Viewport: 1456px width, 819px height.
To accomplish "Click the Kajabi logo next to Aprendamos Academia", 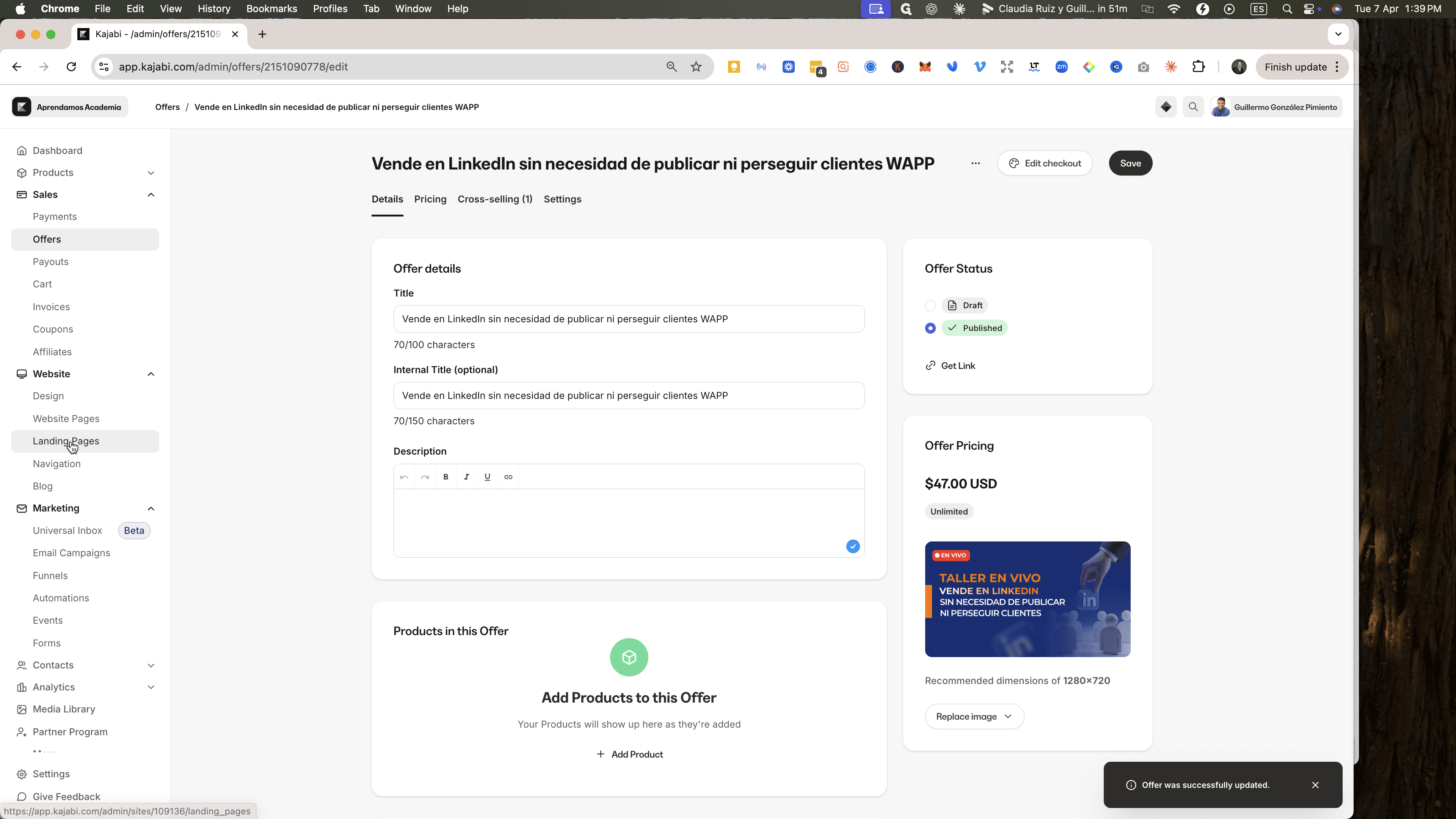I will point(22,107).
